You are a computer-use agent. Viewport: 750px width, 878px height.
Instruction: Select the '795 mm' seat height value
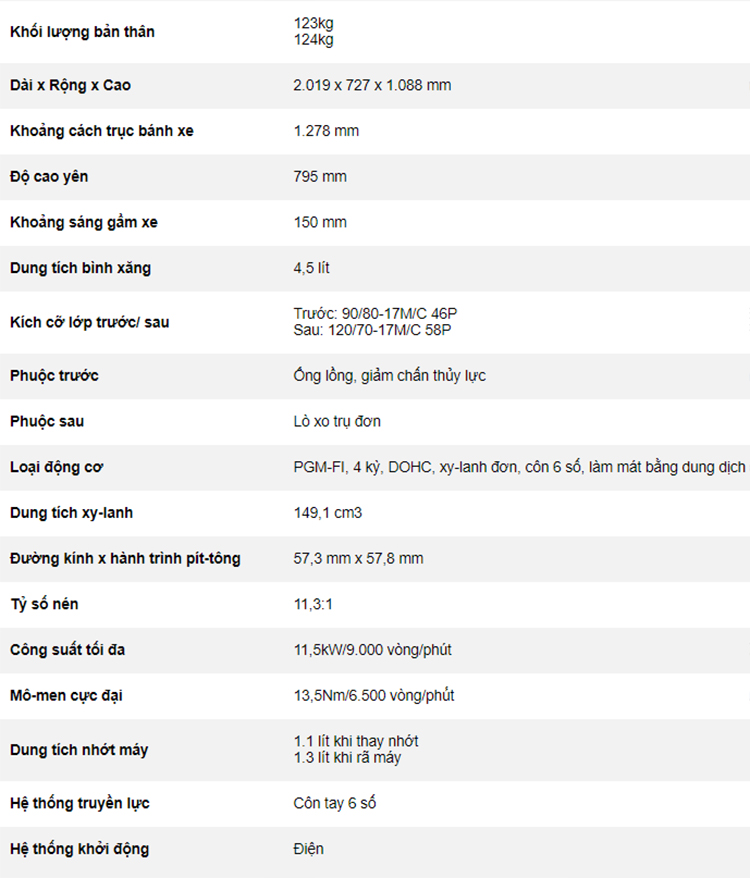320,176
